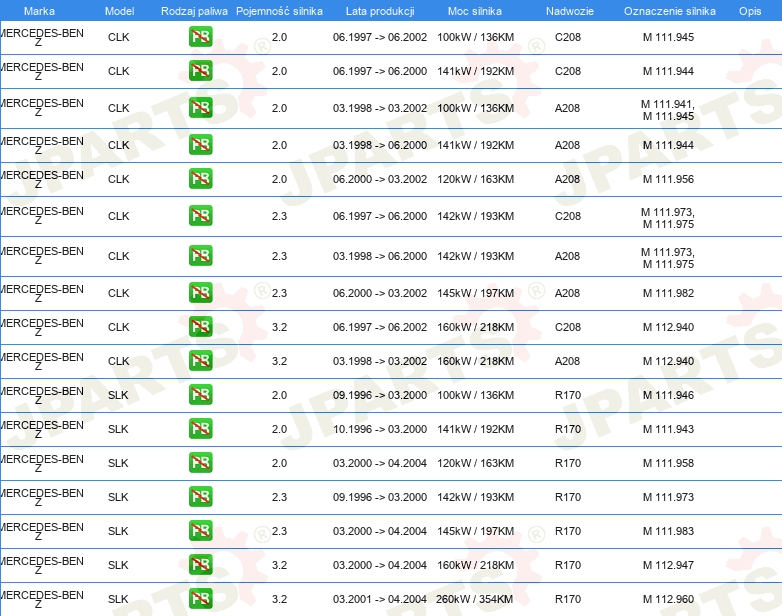Click 120kW / 163KM in the CLK row
782x616 pixels.
475,179
